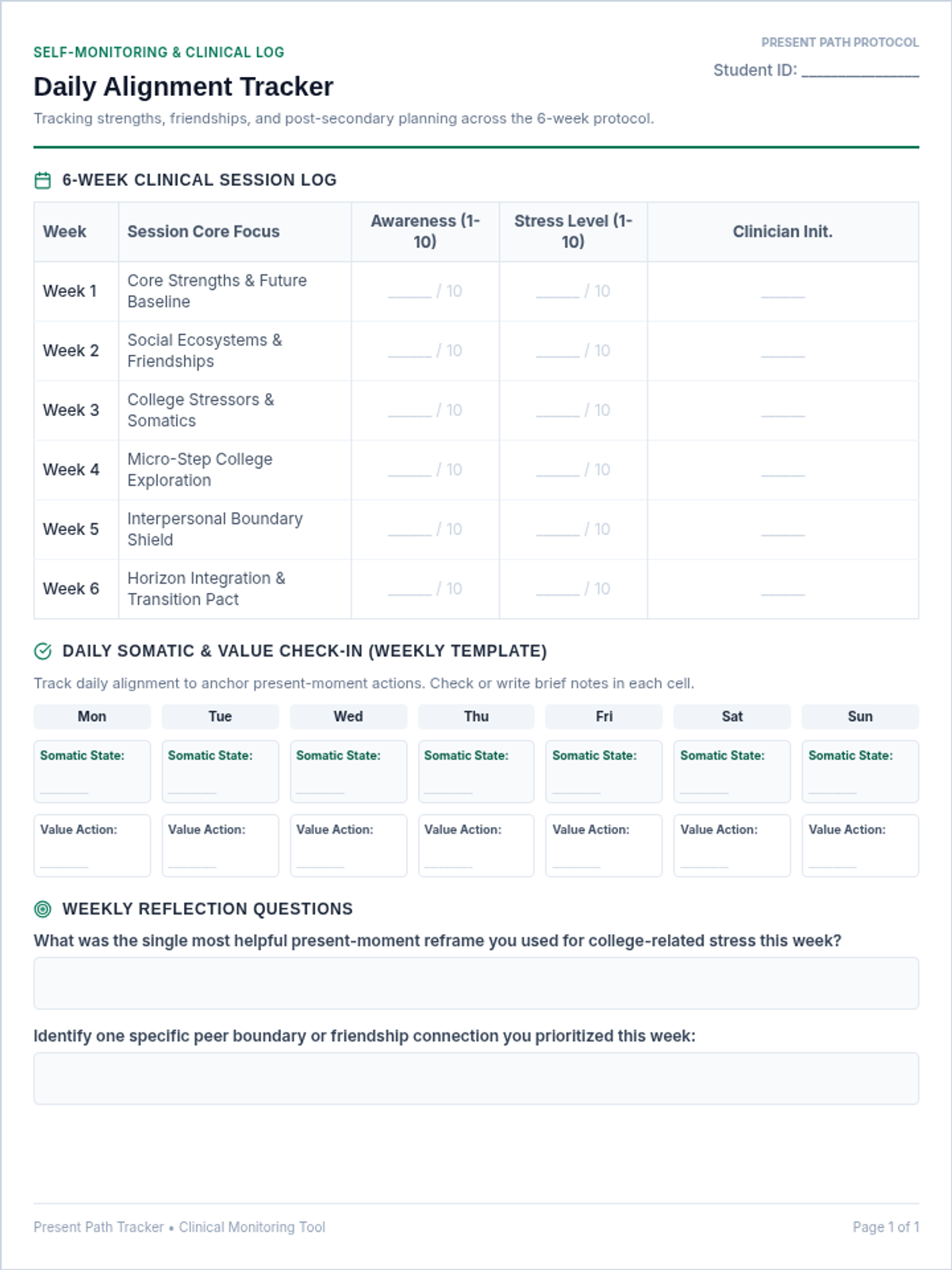952x1270 pixels.
Task: Click Wednesday's Value Action cell
Action: tap(348, 845)
